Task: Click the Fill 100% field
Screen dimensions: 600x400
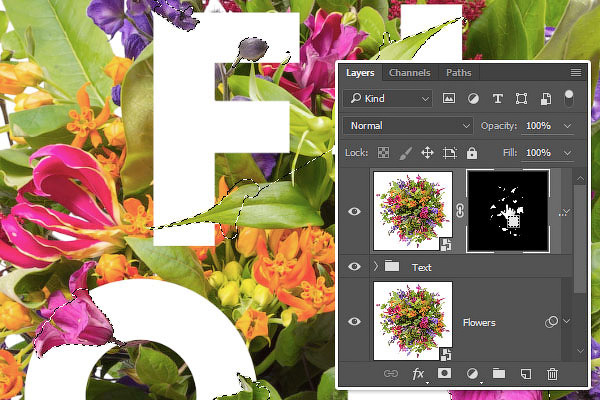Action: click(538, 153)
